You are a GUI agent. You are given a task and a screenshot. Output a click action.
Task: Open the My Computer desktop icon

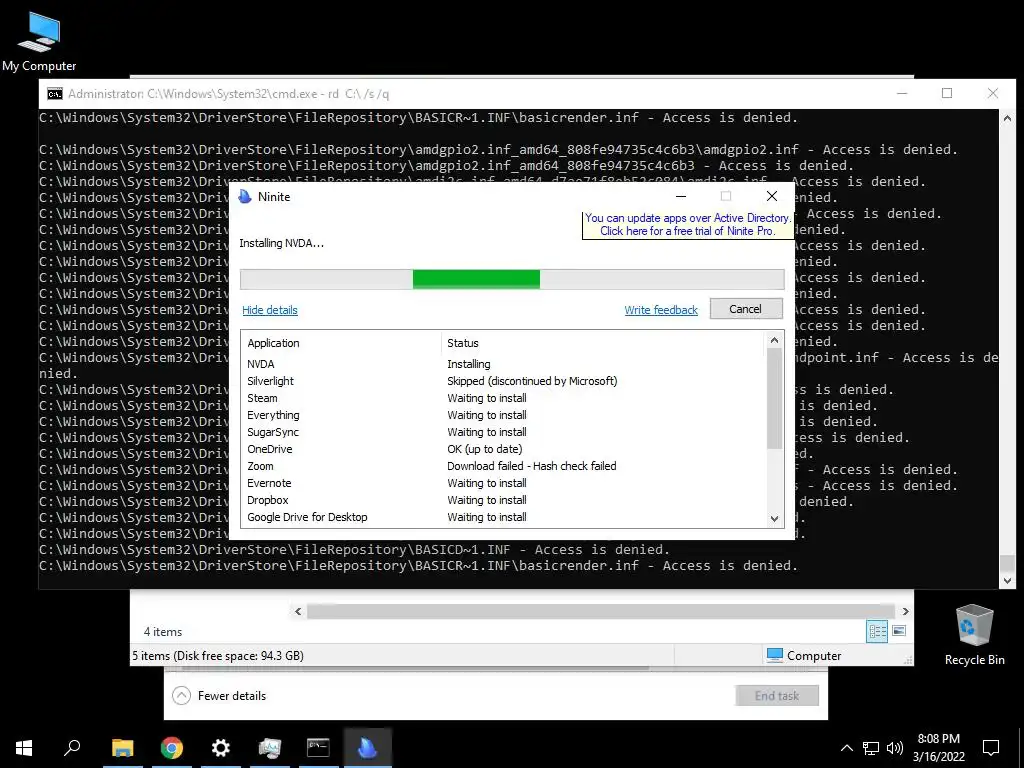pyautogui.click(x=39, y=41)
